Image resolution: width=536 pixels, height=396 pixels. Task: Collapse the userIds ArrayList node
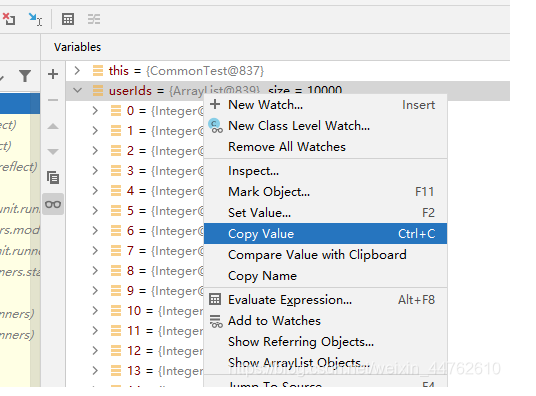coord(78,91)
